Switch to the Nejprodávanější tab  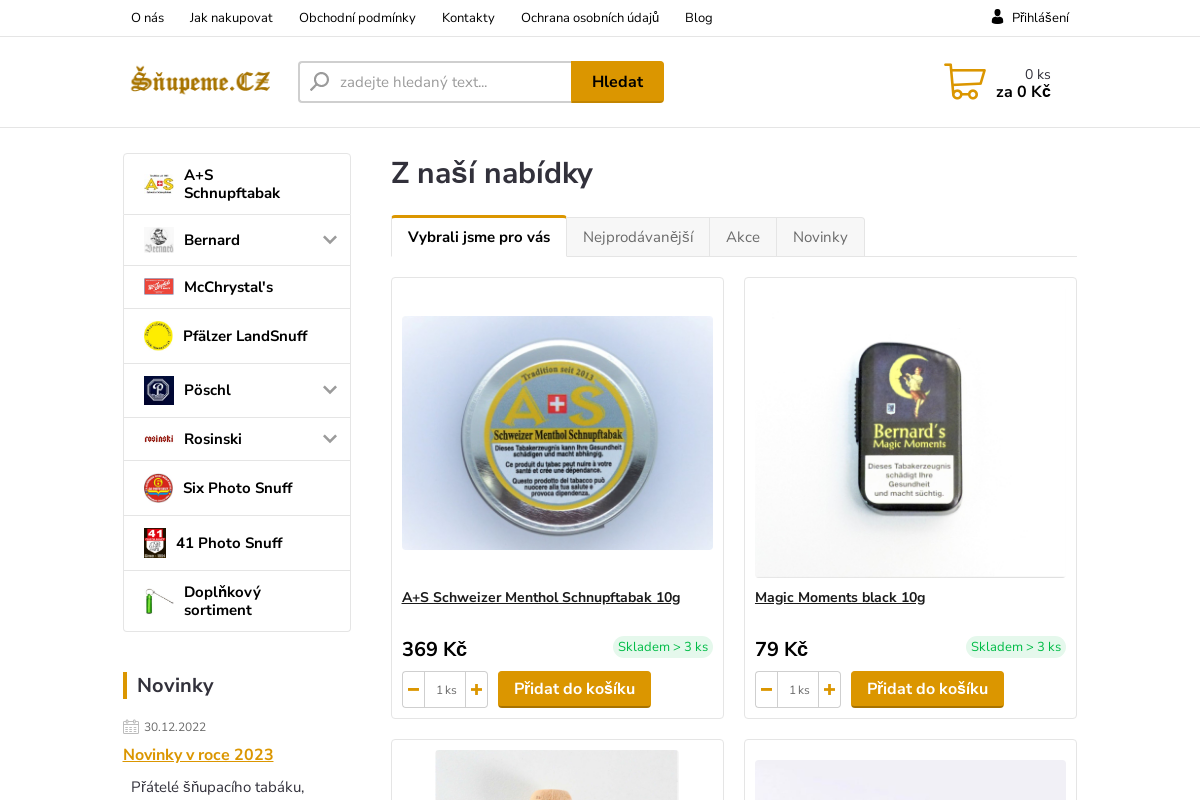(x=637, y=236)
